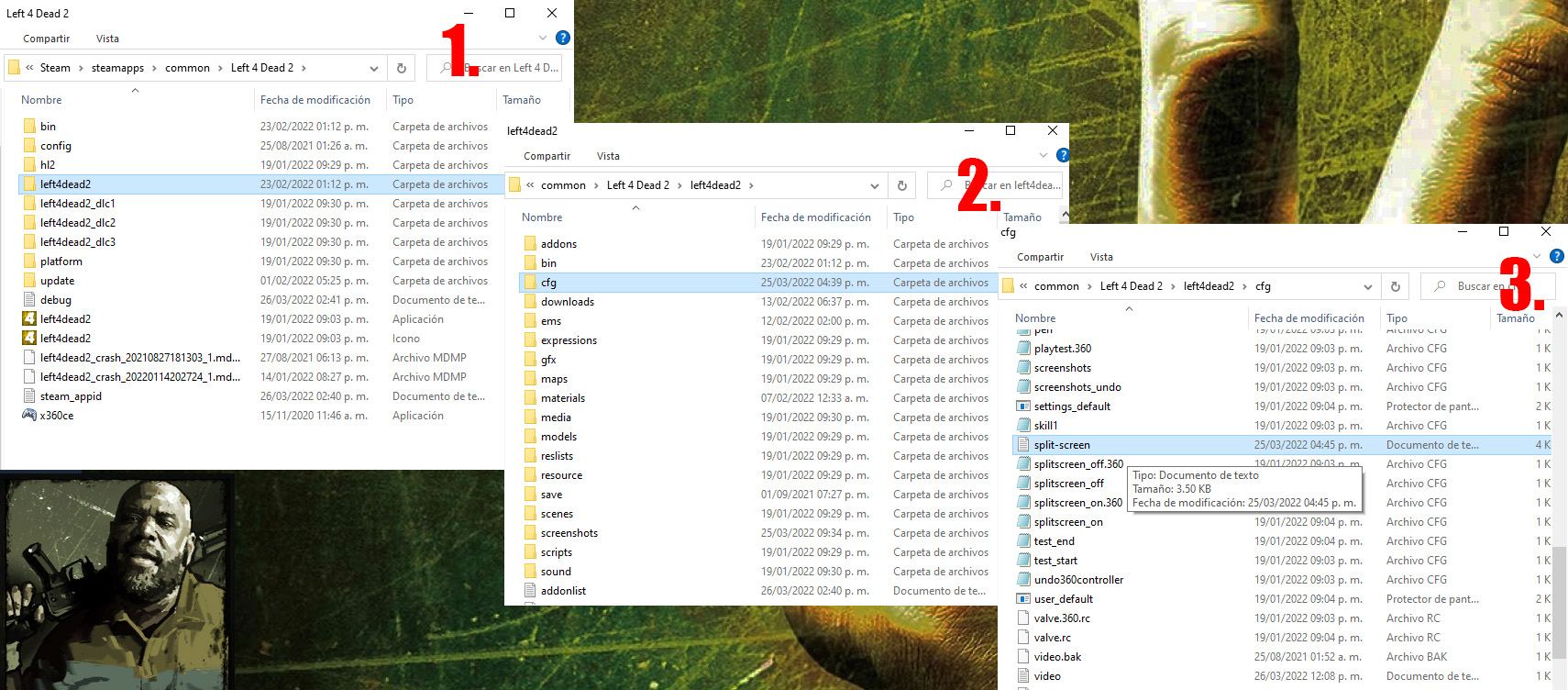Select the valve.360.rc file name
The image size is (1568, 690).
pos(1062,618)
